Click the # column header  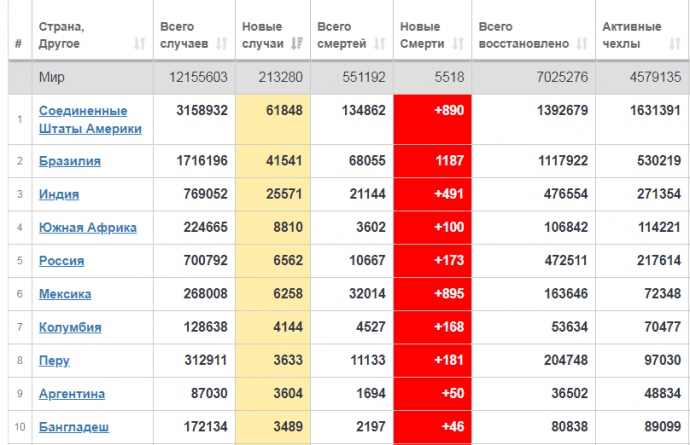[18, 44]
